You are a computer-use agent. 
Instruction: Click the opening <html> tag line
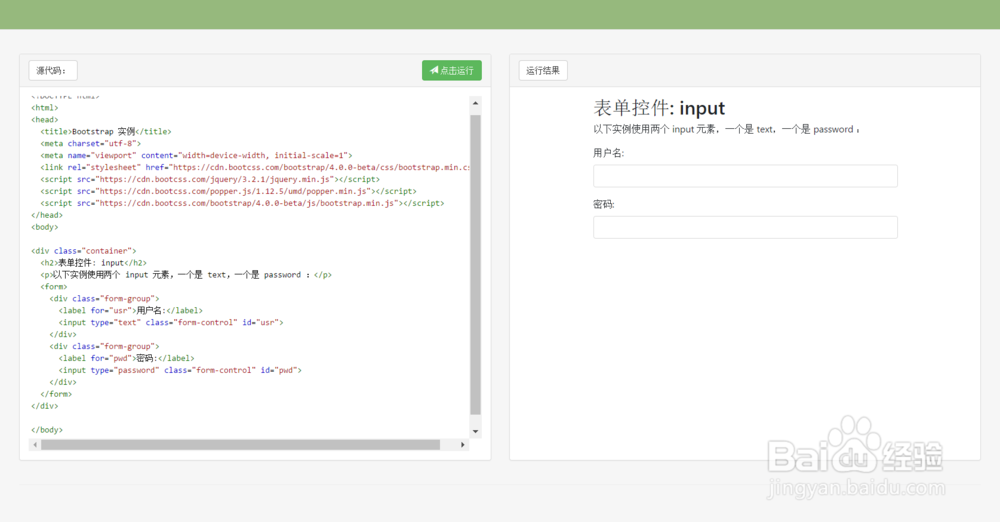click(x=45, y=108)
